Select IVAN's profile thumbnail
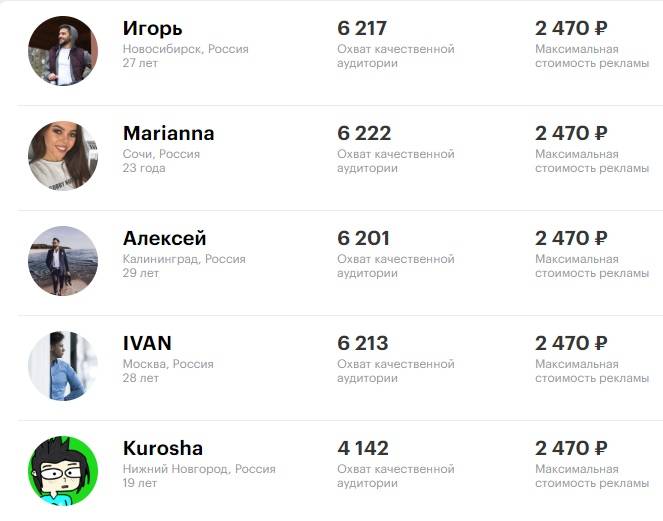Image resolution: width=663 pixels, height=521 pixels. pos(63,366)
